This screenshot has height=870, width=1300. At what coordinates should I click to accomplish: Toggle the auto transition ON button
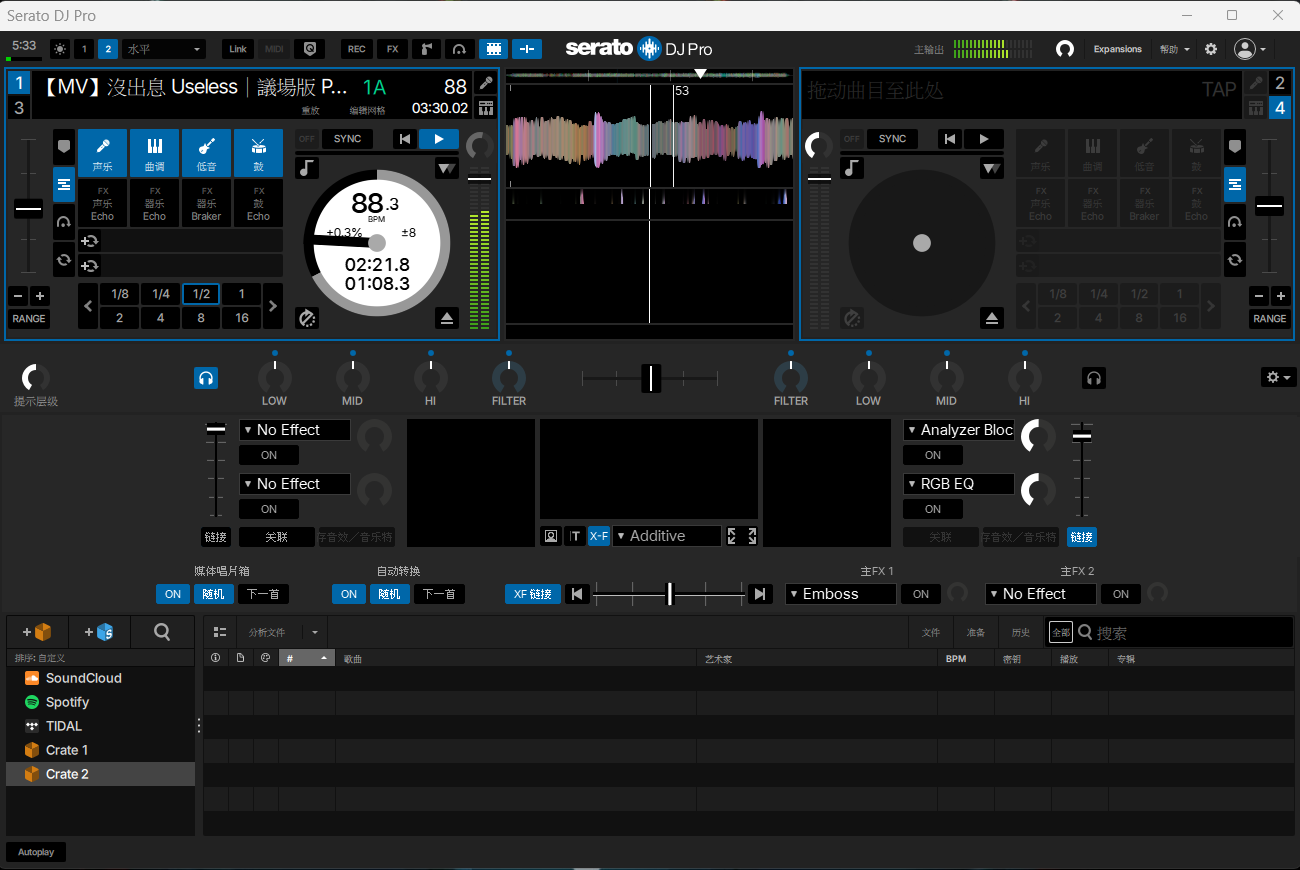(x=348, y=594)
